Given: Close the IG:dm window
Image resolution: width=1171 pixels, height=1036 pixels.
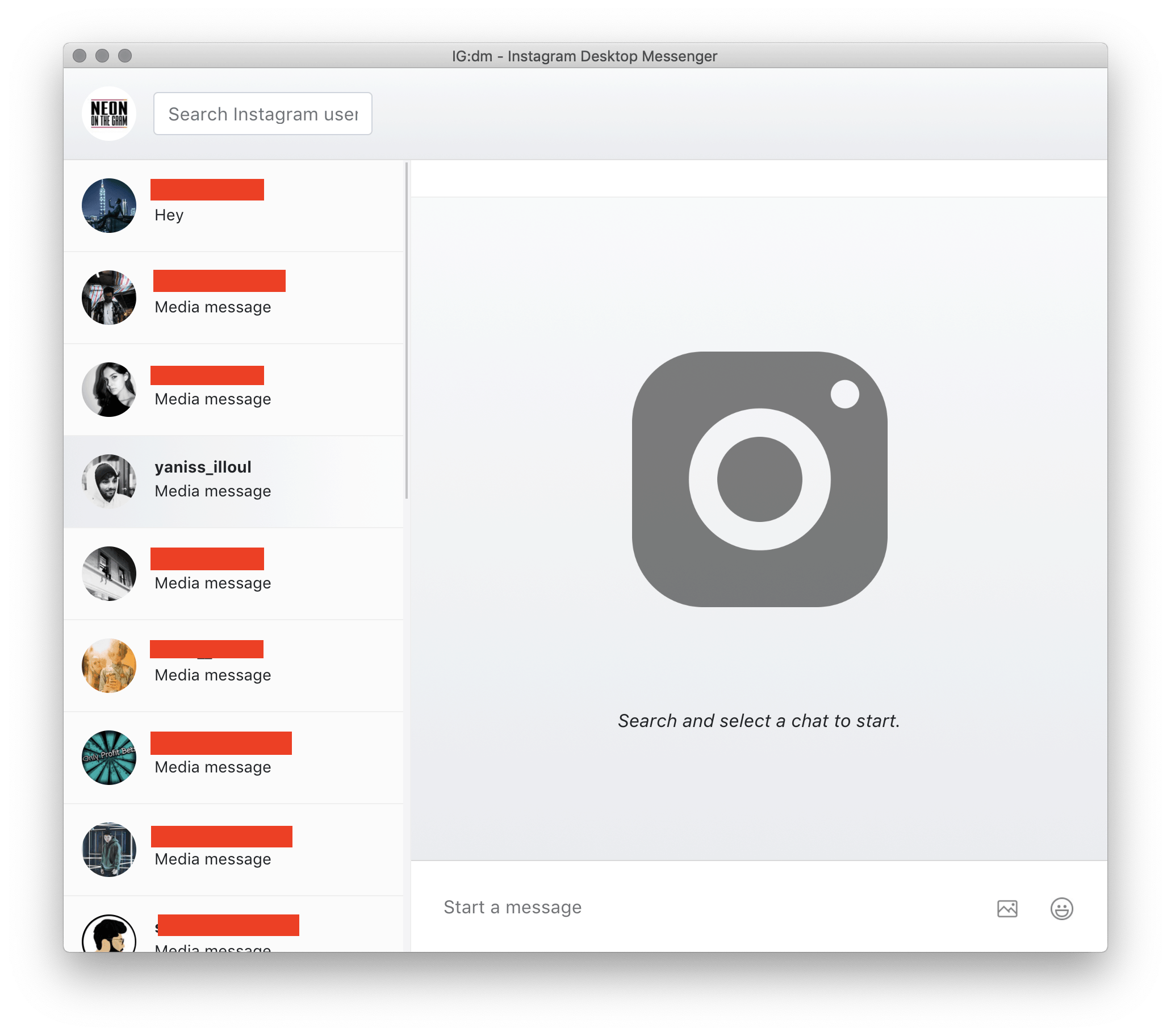Looking at the screenshot, I should [80, 56].
